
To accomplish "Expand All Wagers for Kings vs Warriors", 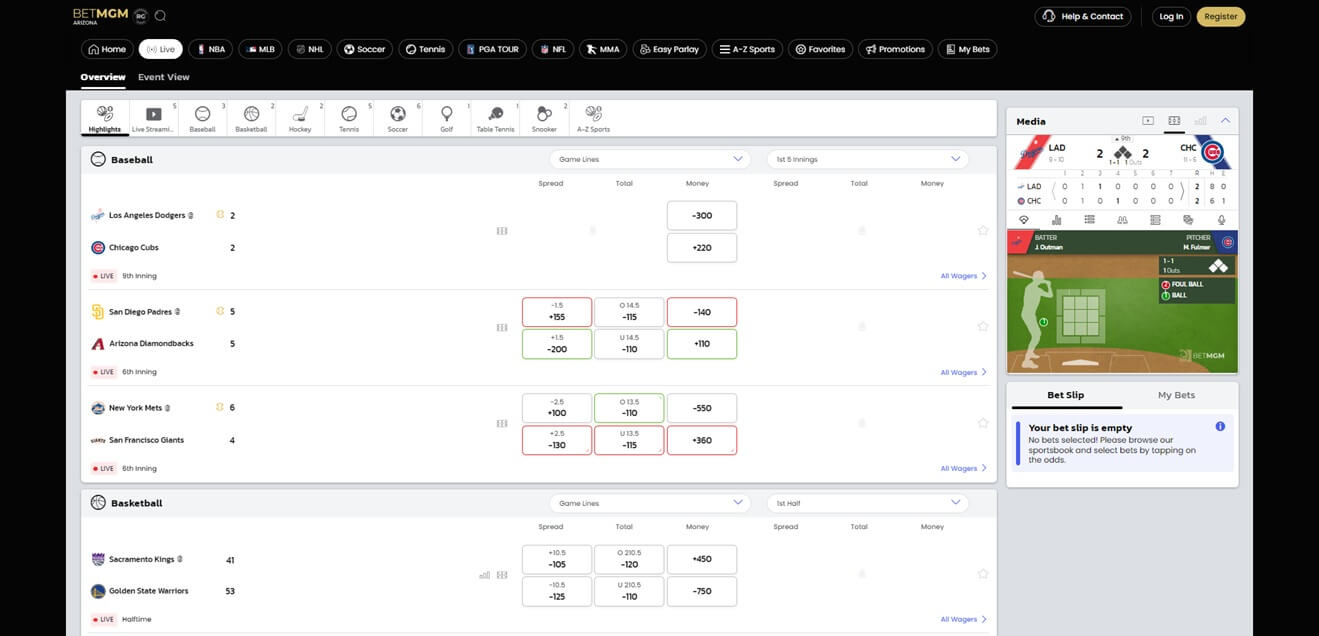I will (x=964, y=619).
